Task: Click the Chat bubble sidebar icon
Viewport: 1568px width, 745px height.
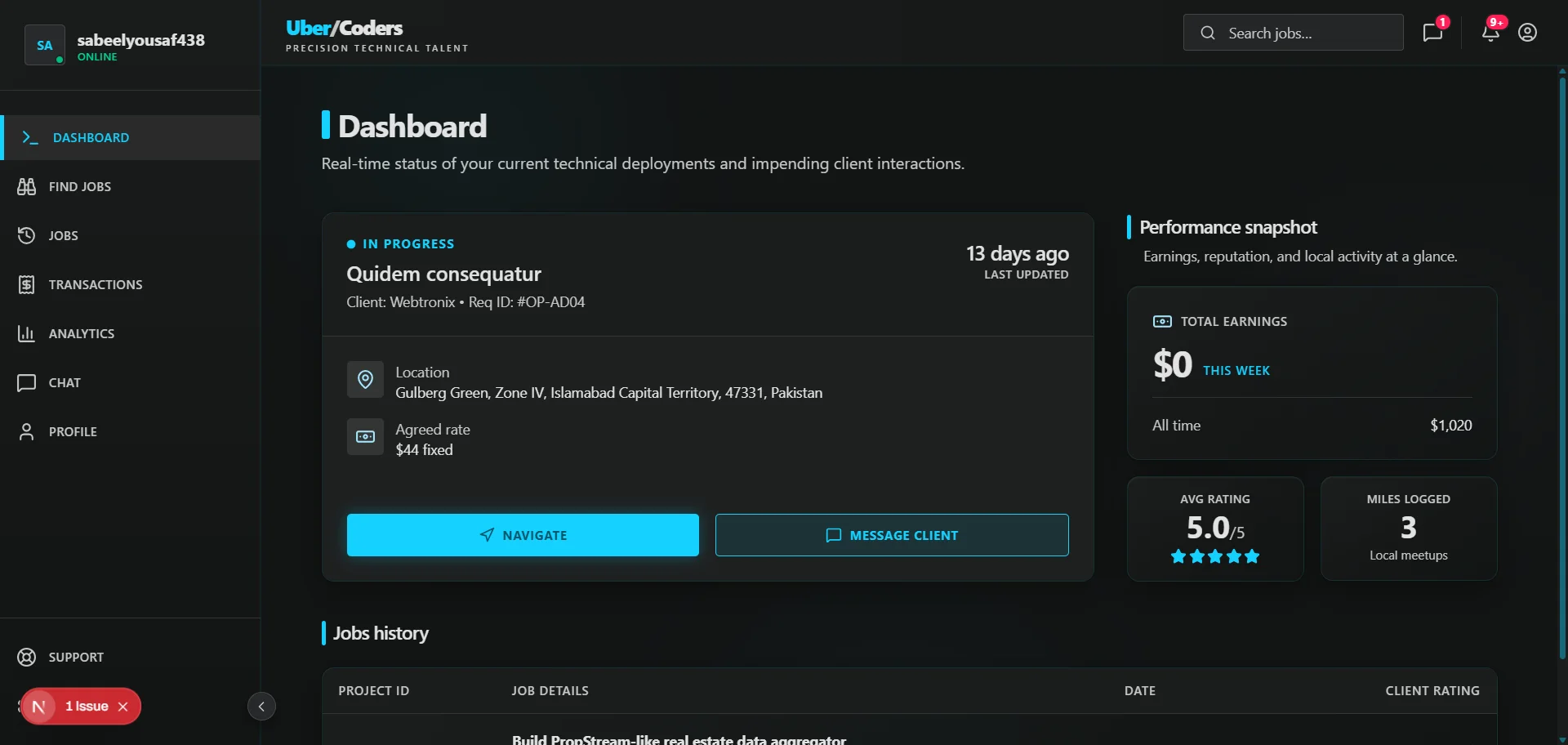Action: click(26, 382)
